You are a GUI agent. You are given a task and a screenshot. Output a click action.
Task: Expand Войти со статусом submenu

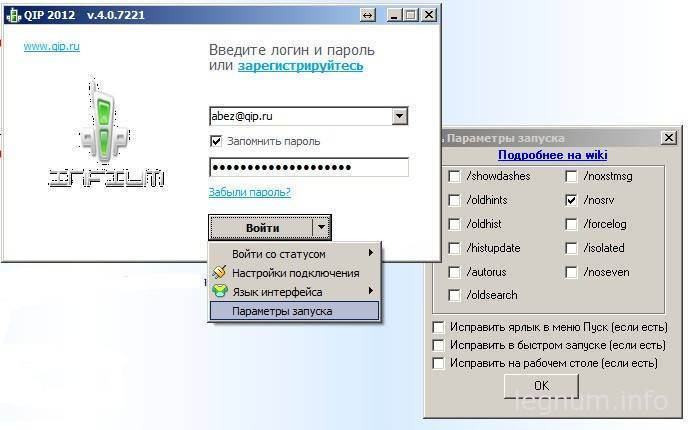(x=294, y=254)
